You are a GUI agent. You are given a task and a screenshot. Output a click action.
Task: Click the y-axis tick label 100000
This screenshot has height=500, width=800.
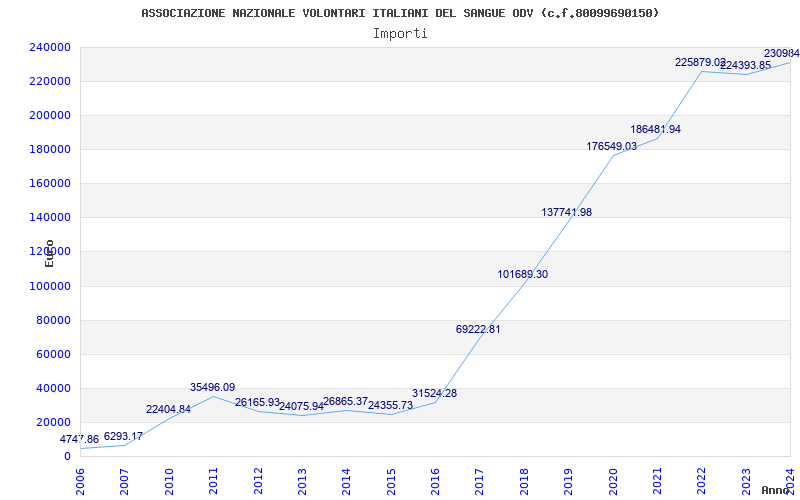[49, 286]
